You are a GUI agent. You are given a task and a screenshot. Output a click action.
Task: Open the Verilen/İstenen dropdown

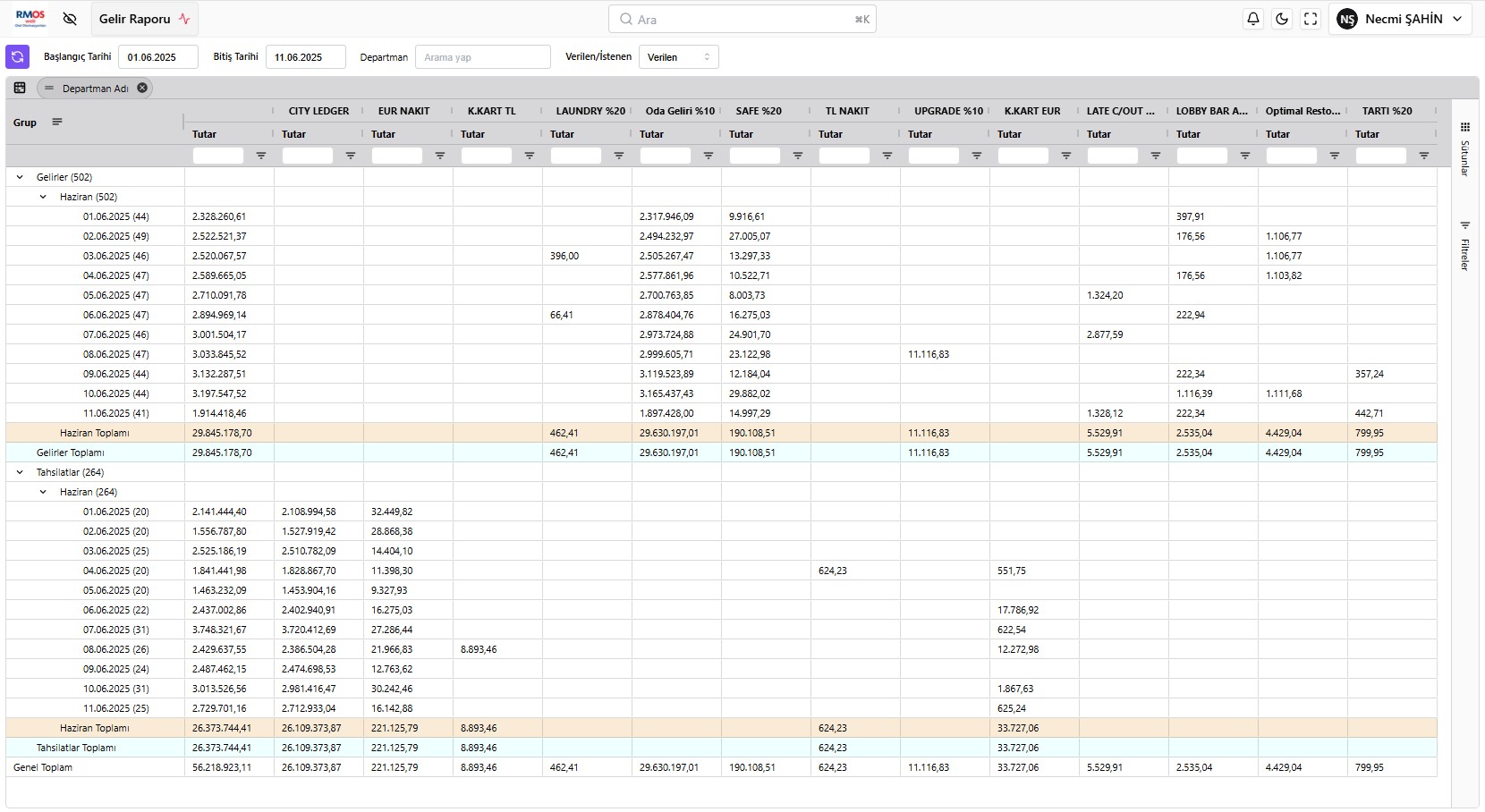tap(679, 57)
